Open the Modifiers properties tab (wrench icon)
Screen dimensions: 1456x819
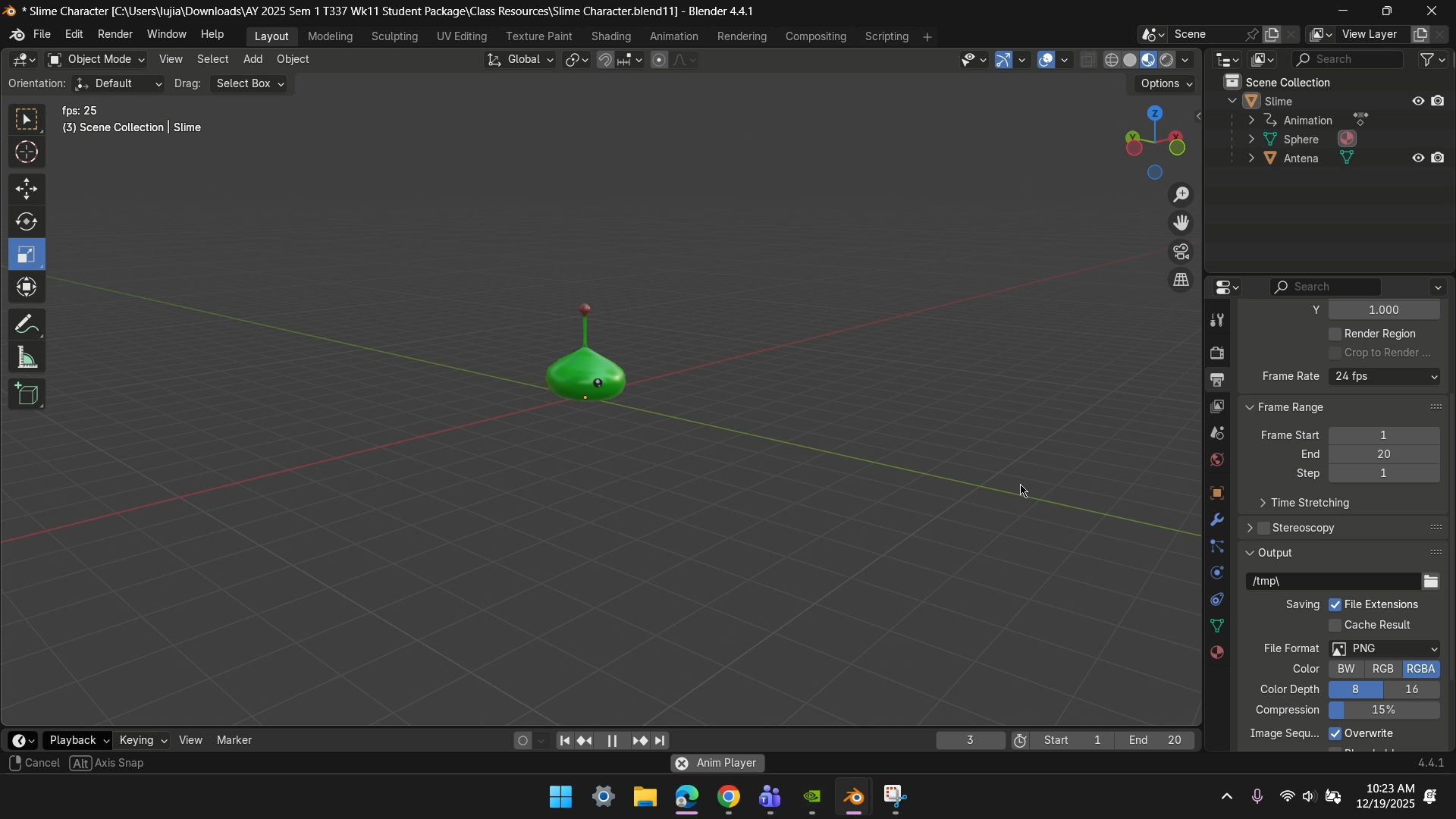tap(1217, 520)
